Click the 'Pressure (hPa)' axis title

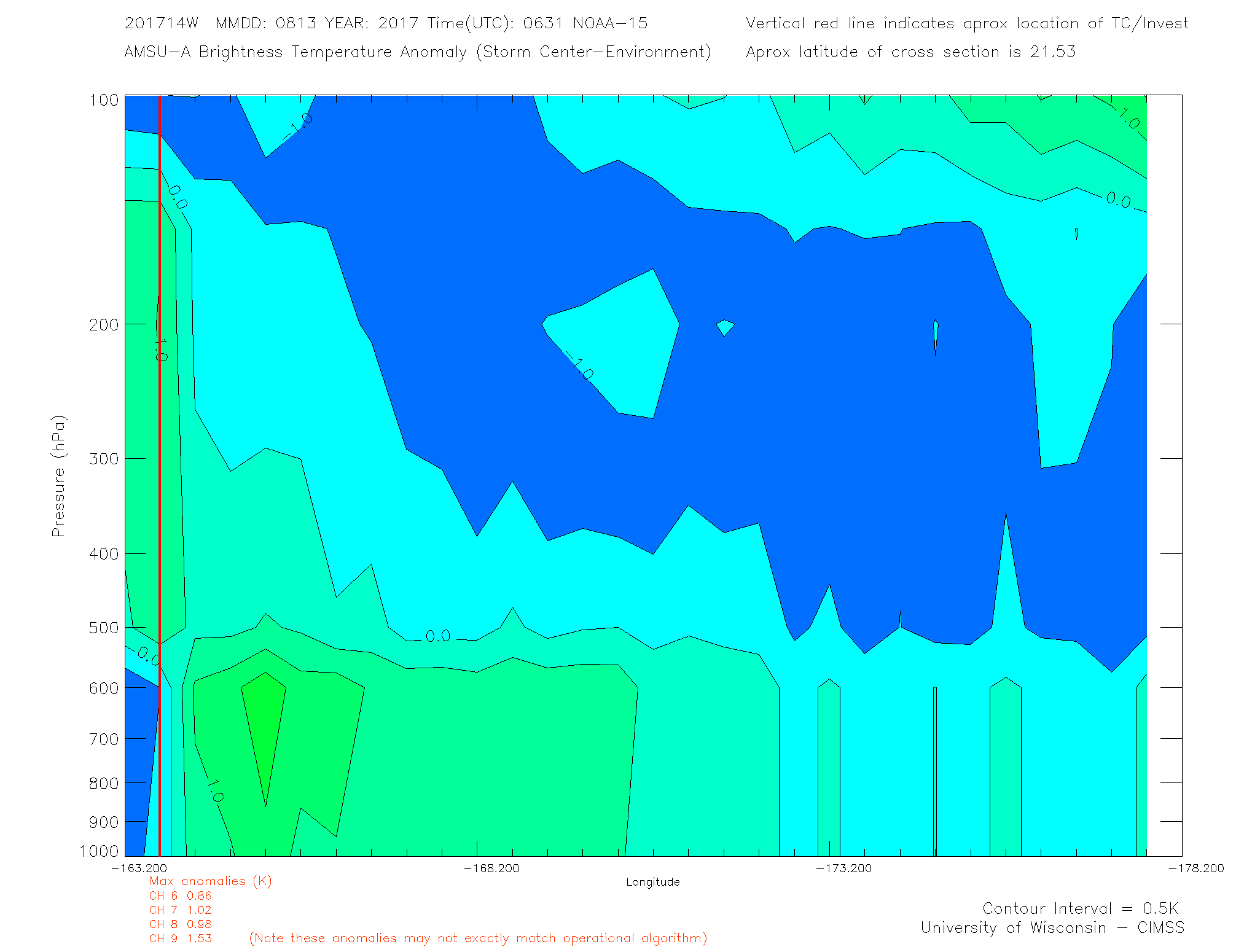click(x=58, y=477)
